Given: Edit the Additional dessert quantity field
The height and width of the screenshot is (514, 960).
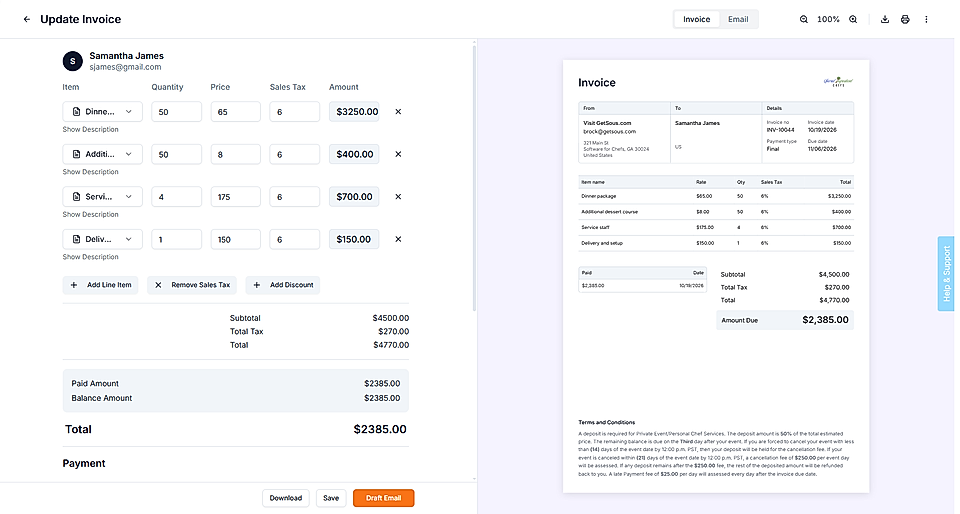Looking at the screenshot, I should [176, 154].
